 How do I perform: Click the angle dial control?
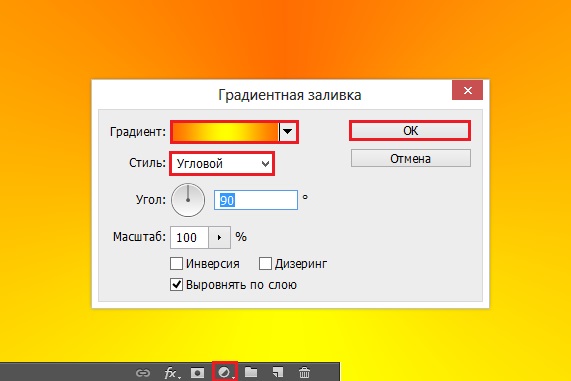coord(188,200)
